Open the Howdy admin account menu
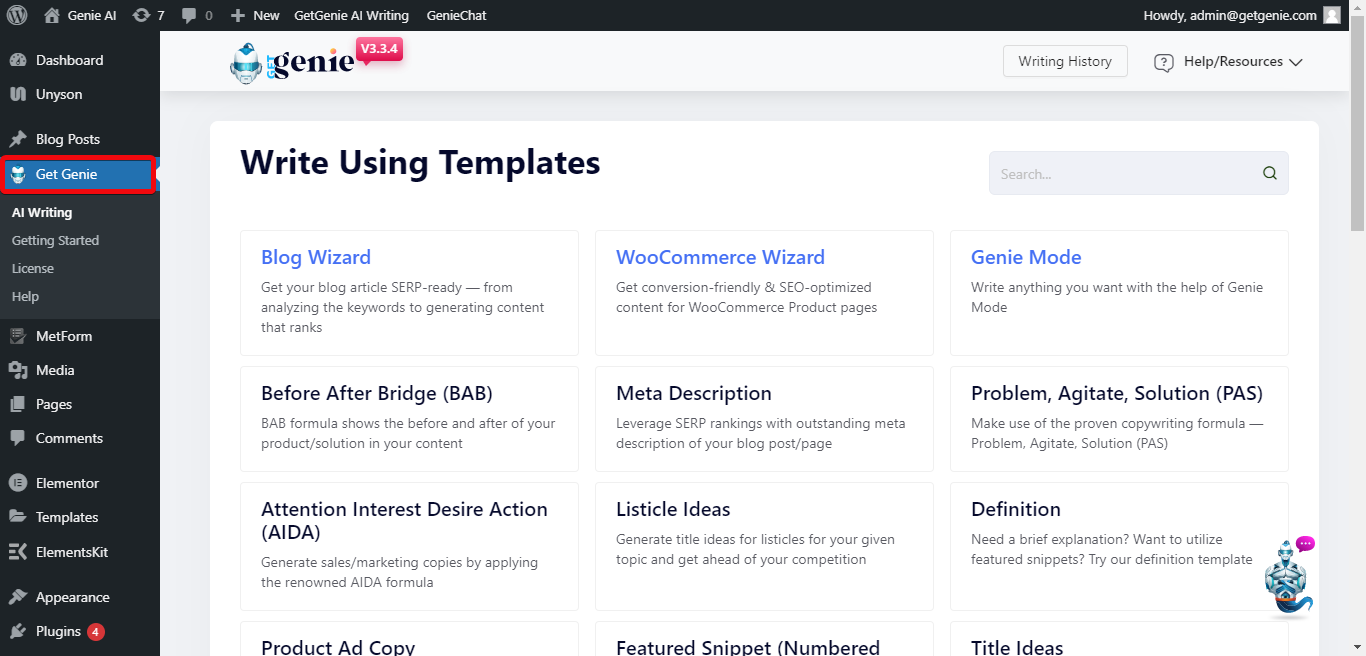The image size is (1366, 656). click(x=1242, y=15)
